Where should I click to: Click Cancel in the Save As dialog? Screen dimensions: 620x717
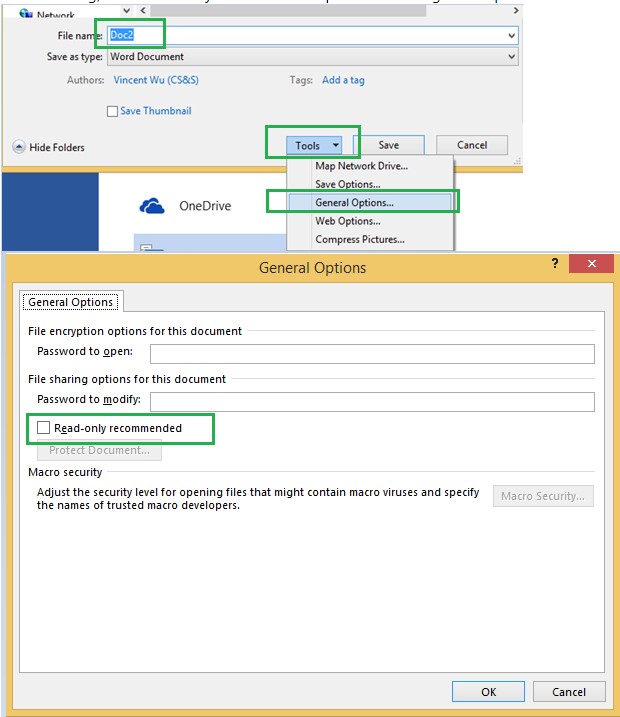click(472, 145)
